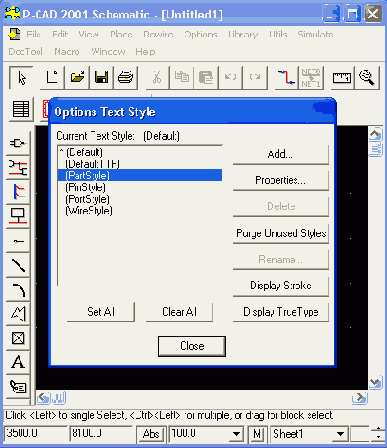Print with the printer icon

[x=126, y=78]
